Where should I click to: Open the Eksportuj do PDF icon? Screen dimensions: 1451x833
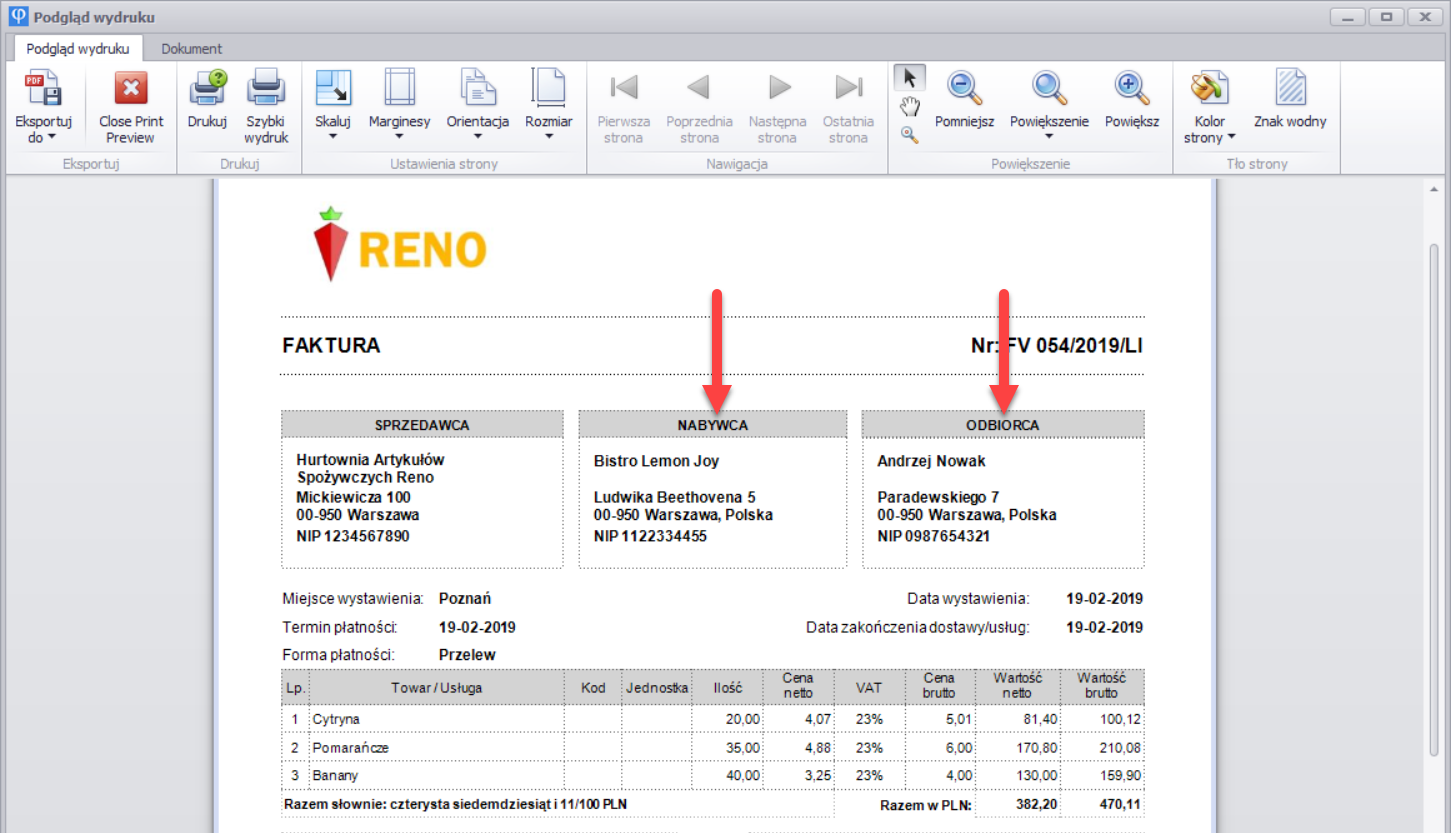pyautogui.click(x=43, y=88)
